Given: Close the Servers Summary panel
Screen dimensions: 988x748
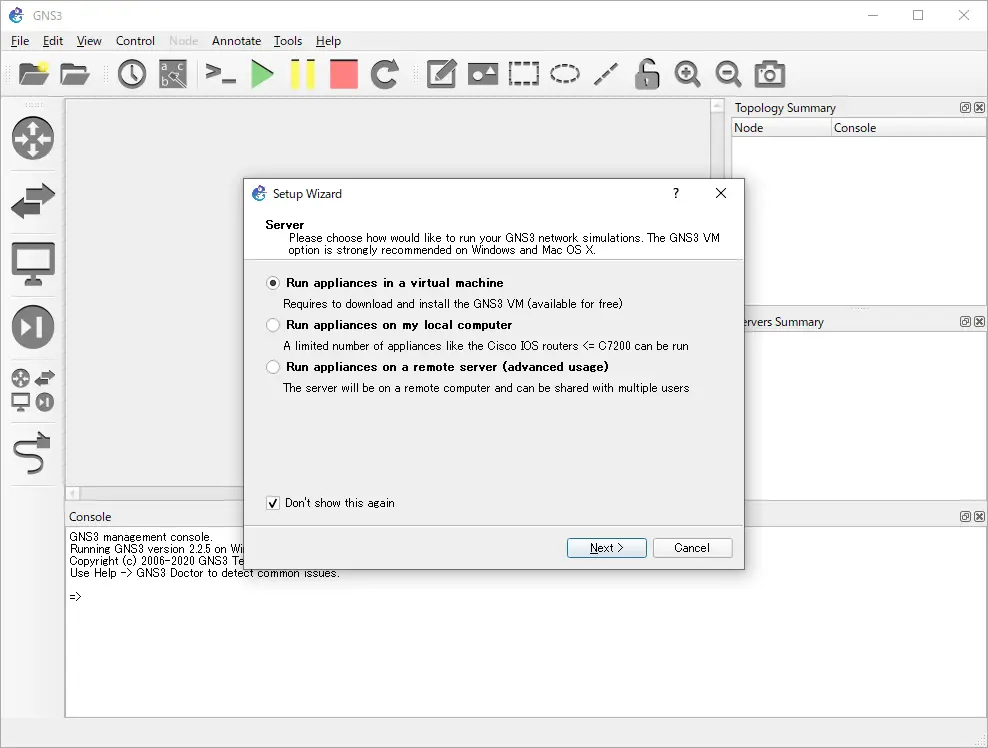Looking at the screenshot, I should point(979,321).
